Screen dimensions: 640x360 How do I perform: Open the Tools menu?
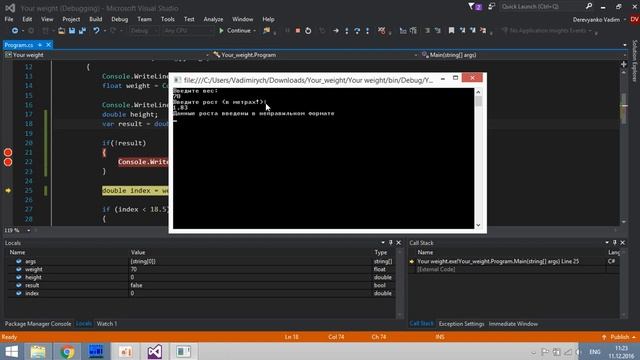pyautogui.click(x=167, y=19)
